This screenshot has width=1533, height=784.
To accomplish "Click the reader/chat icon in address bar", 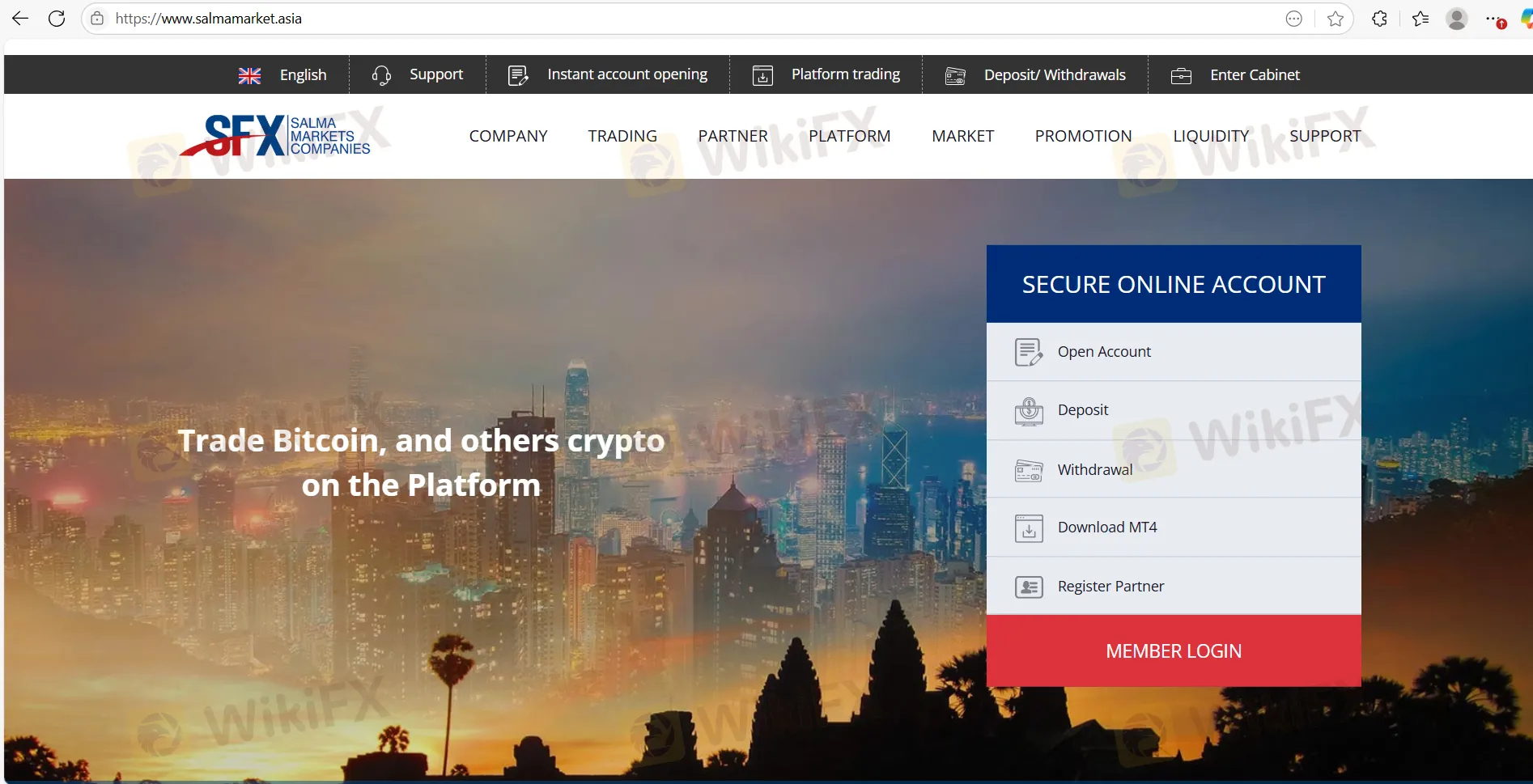I will click(x=1294, y=19).
